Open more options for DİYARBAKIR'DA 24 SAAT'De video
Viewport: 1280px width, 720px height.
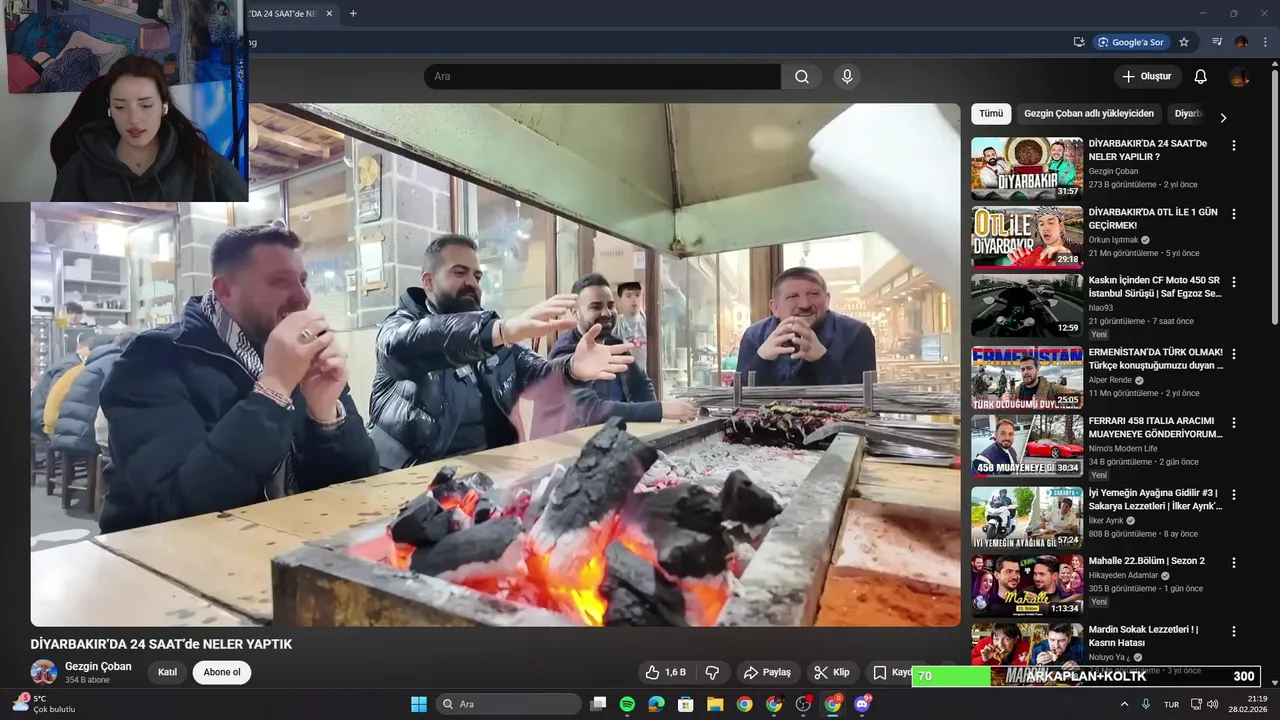1233,145
